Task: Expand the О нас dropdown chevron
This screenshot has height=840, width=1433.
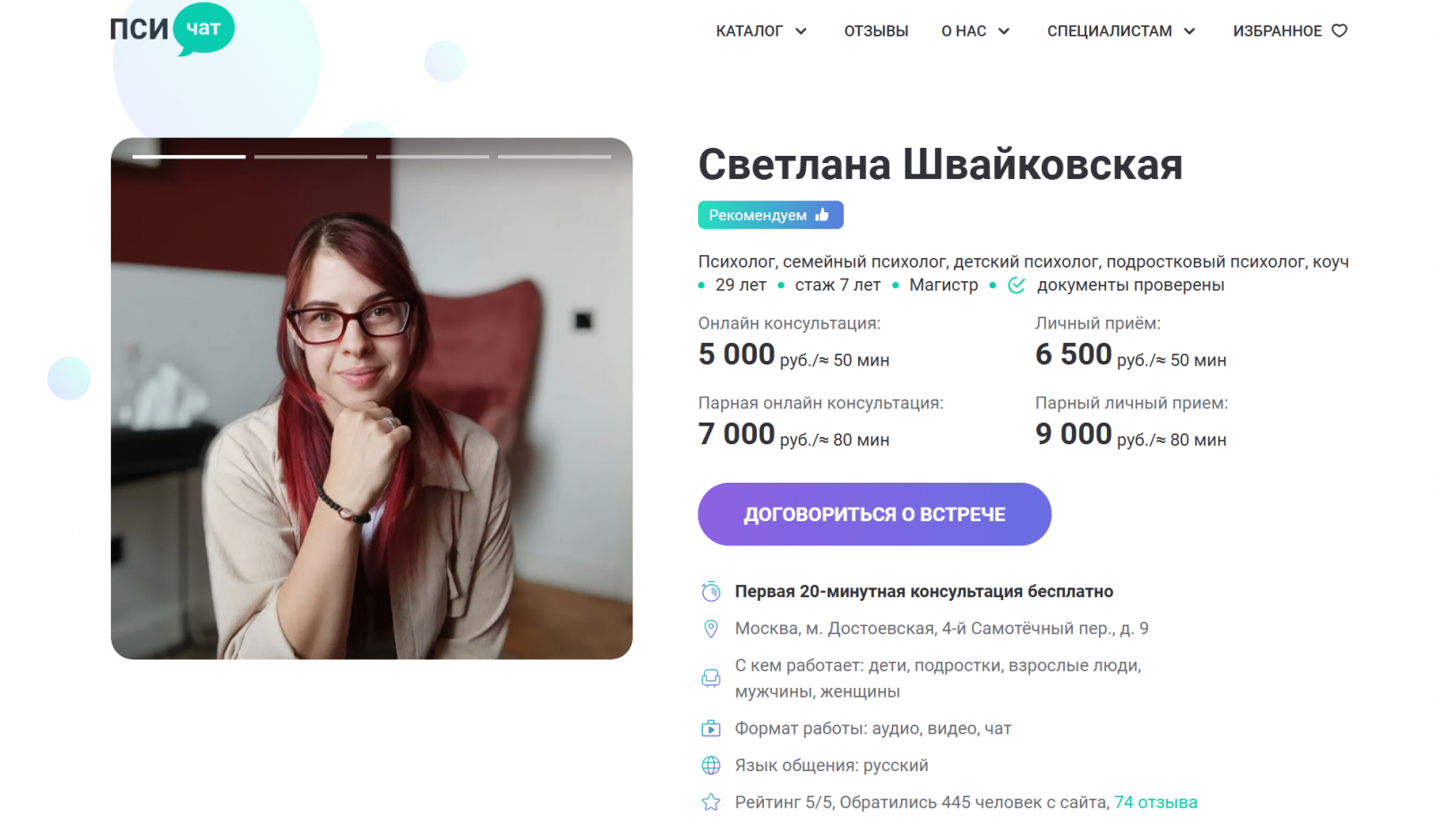Action: 1004,31
